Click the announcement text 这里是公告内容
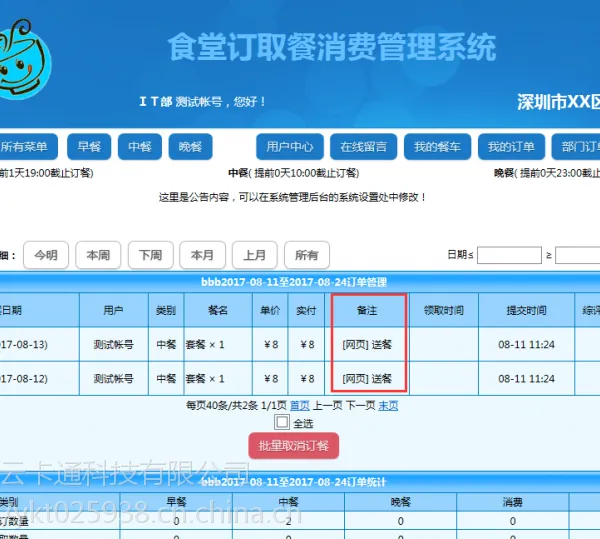This screenshot has height=539, width=600. coord(292,197)
